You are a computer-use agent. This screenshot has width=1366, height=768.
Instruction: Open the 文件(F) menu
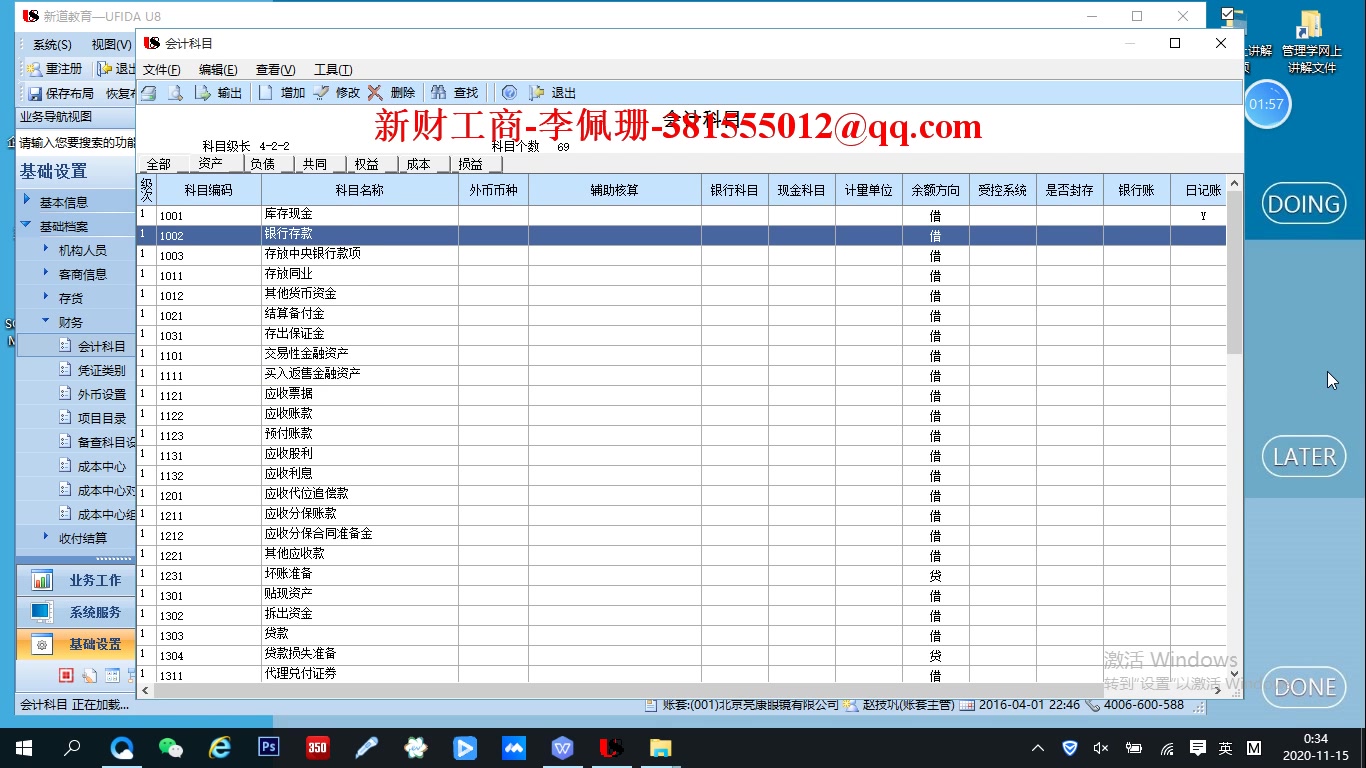160,69
